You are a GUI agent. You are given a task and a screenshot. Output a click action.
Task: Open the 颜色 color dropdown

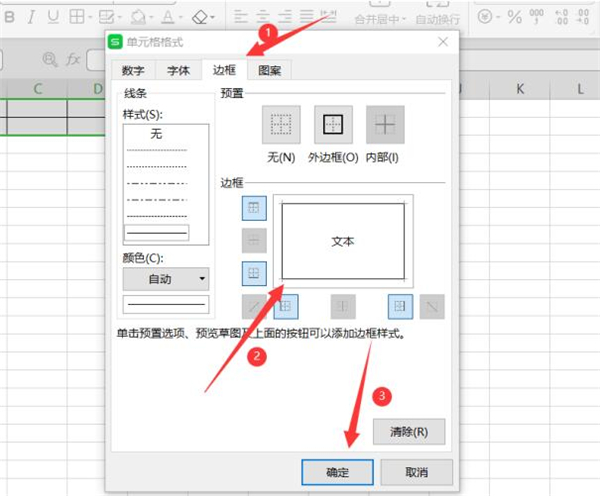tap(165, 279)
